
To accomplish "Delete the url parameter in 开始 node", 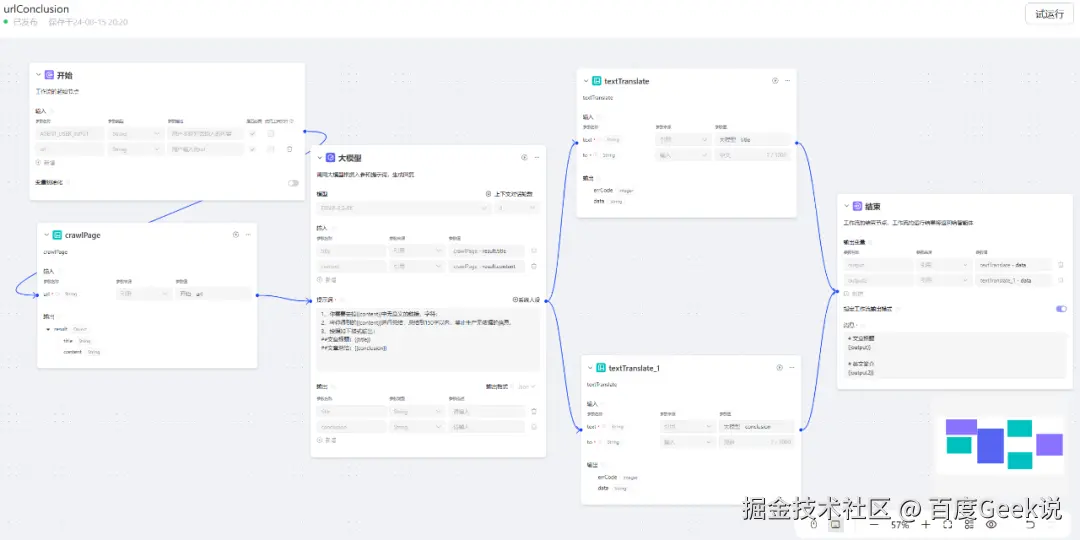I will click(289, 149).
